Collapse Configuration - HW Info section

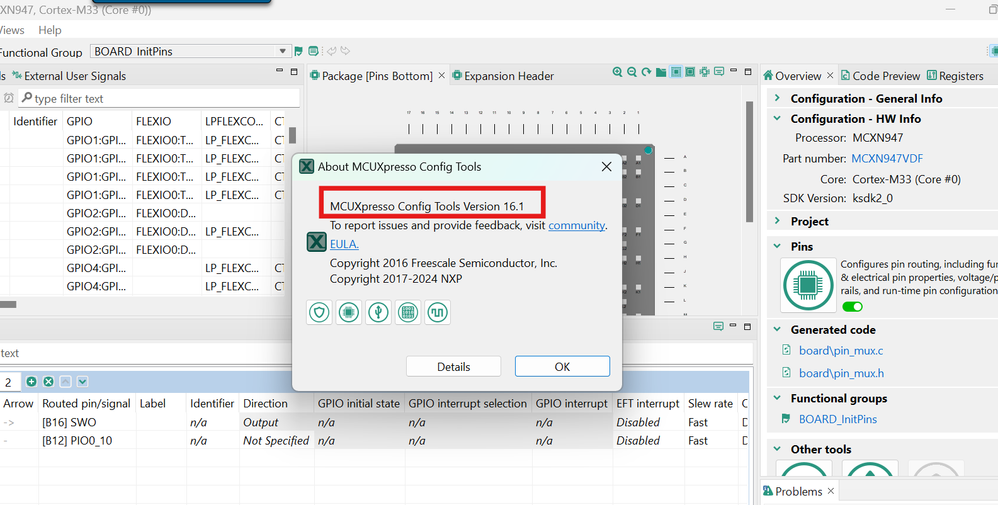[777, 118]
